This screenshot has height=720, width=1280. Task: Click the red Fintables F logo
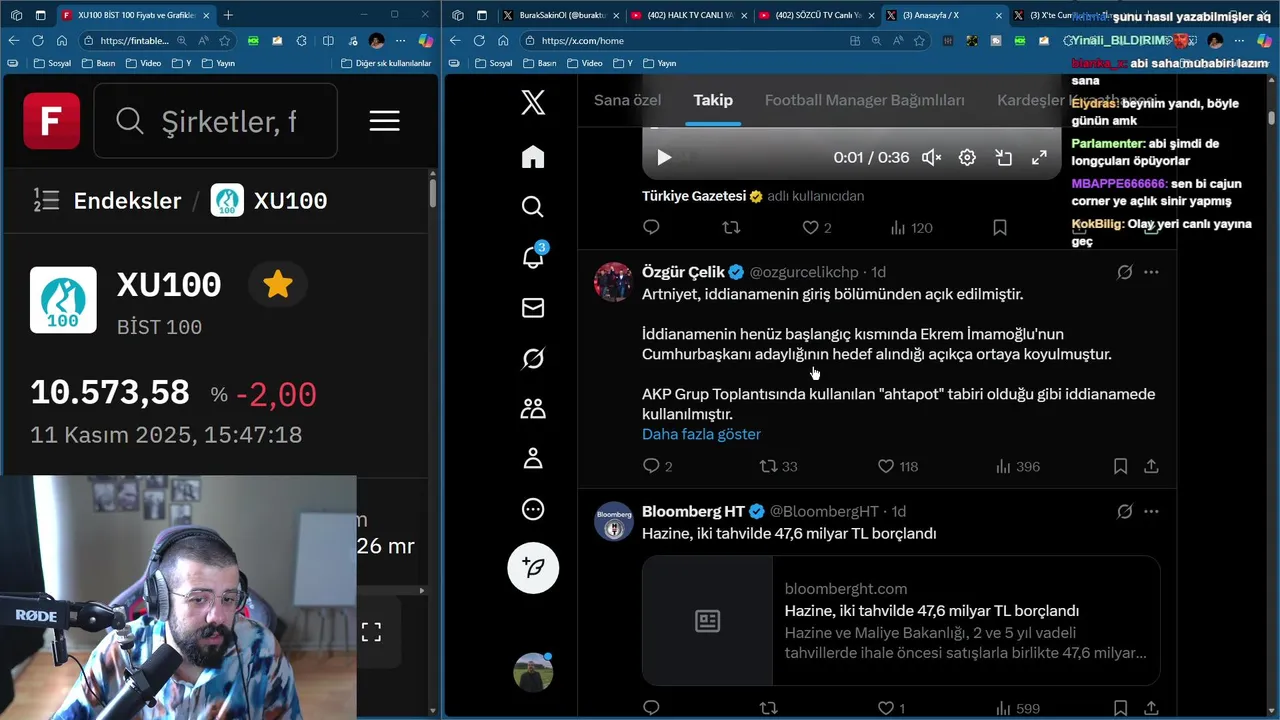(52, 121)
